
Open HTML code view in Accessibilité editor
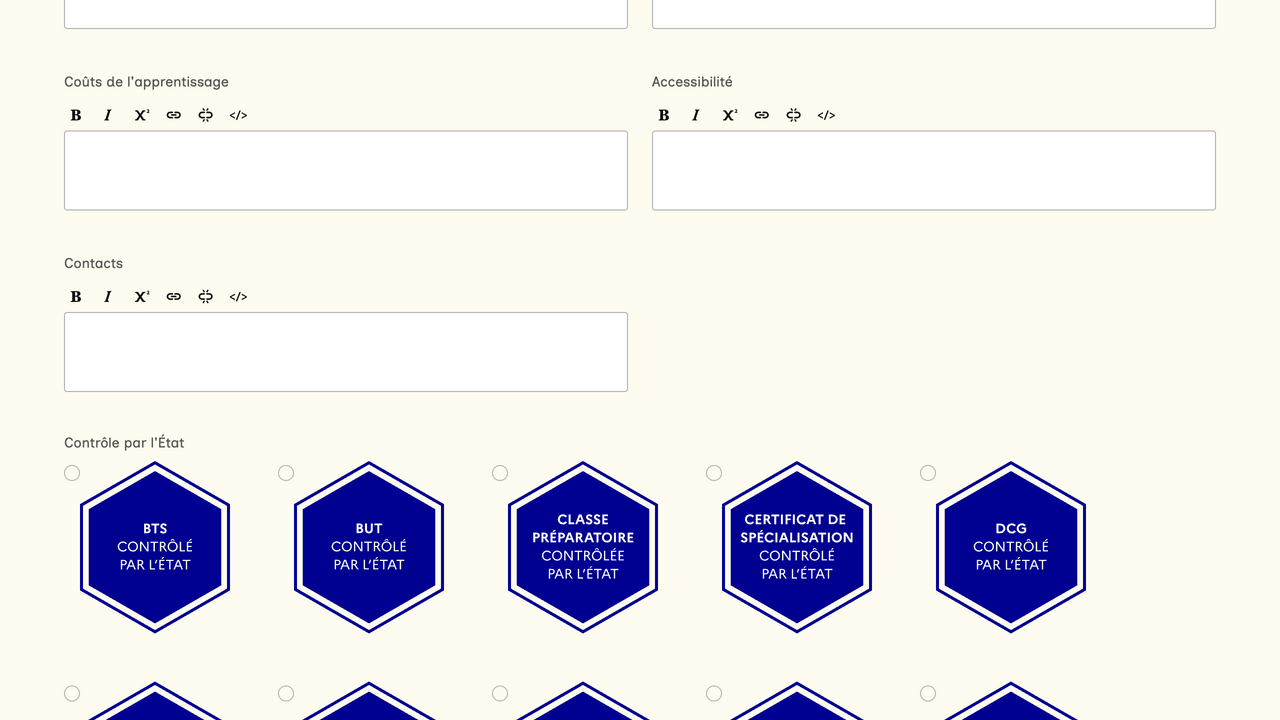826,115
